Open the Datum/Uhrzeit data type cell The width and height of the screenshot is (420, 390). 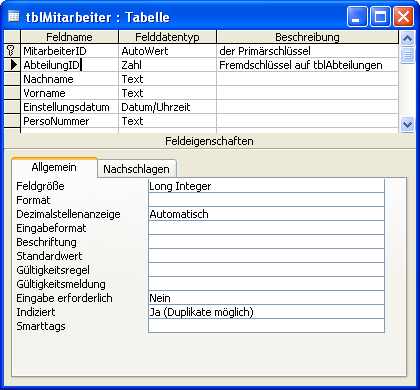point(167,107)
